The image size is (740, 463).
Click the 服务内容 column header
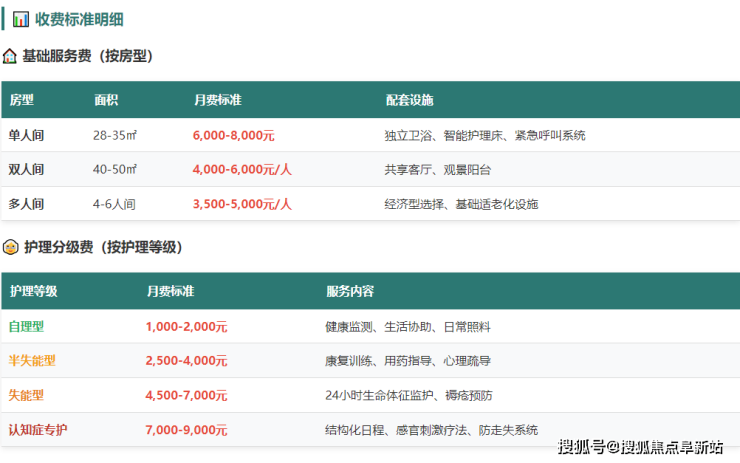click(x=350, y=291)
